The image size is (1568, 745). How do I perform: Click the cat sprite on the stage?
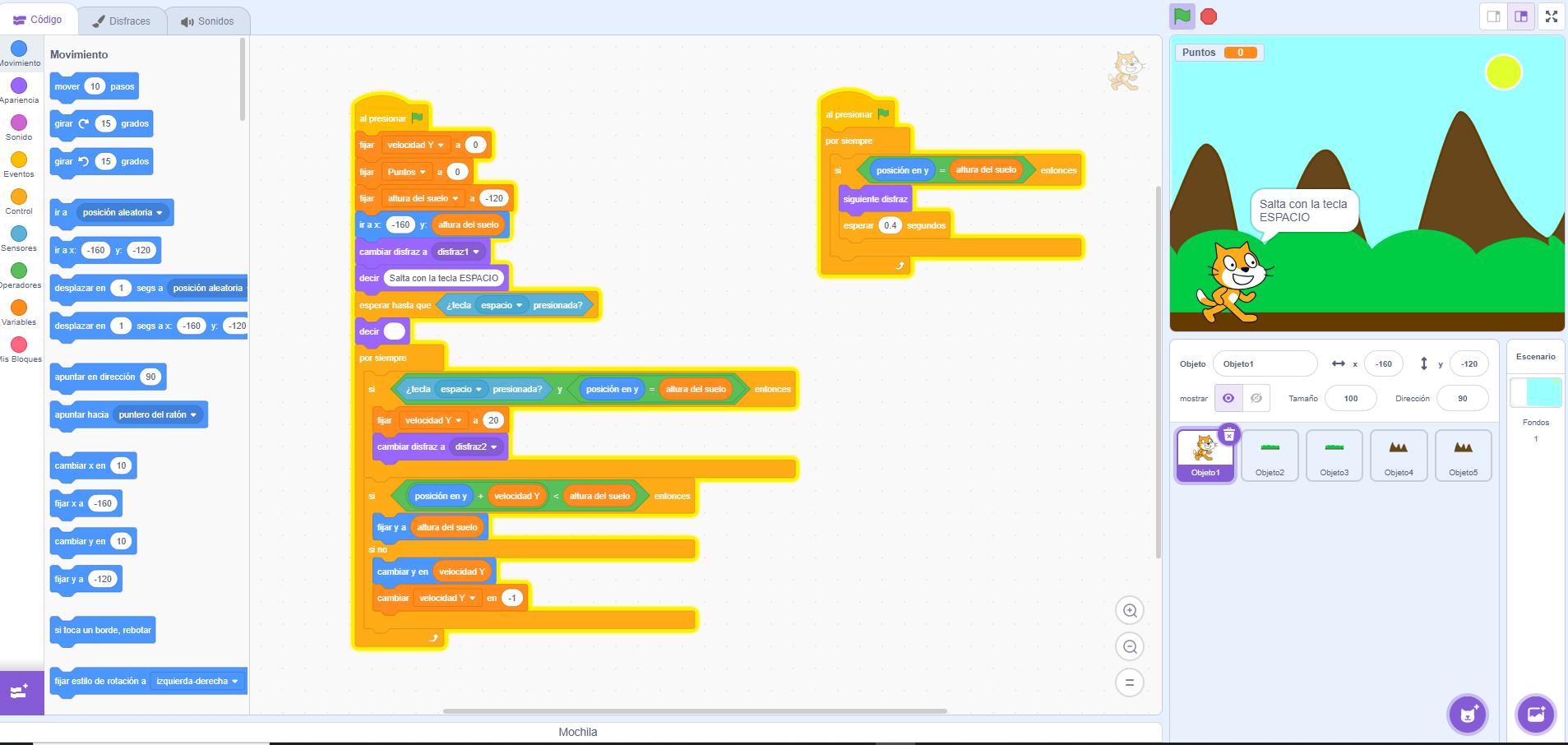tap(1233, 282)
